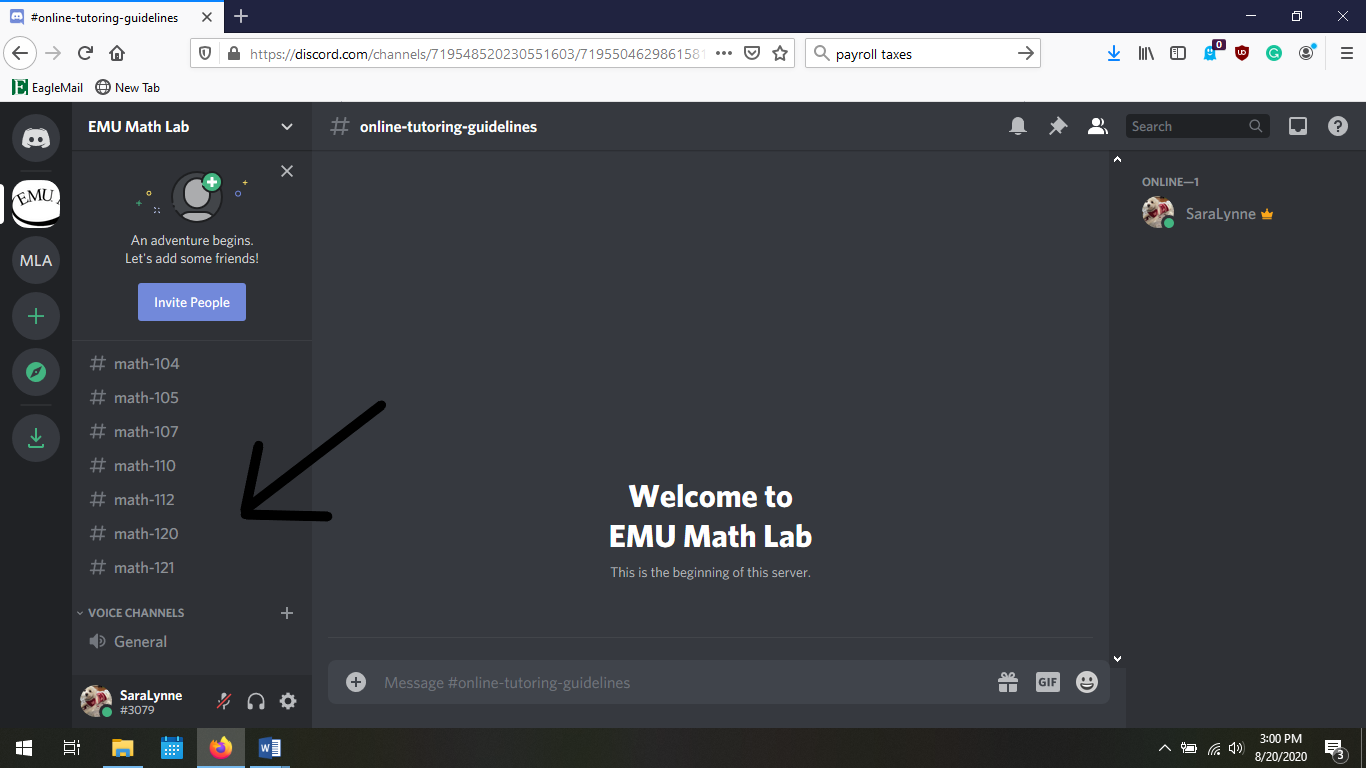Toggle microphone mute
Screen dimensions: 1366x768
(224, 701)
